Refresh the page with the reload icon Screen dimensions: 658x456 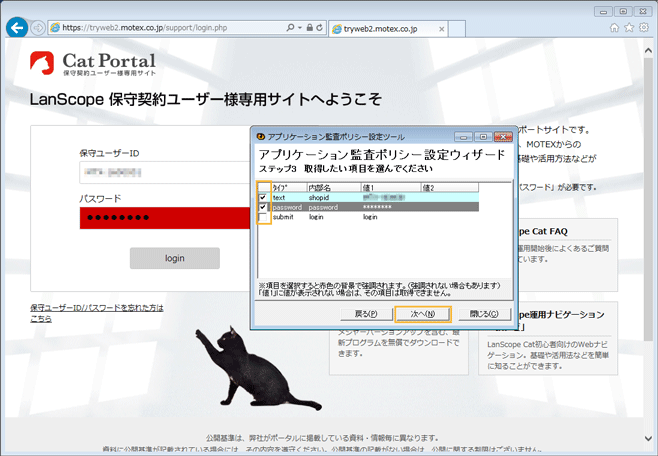click(x=319, y=28)
